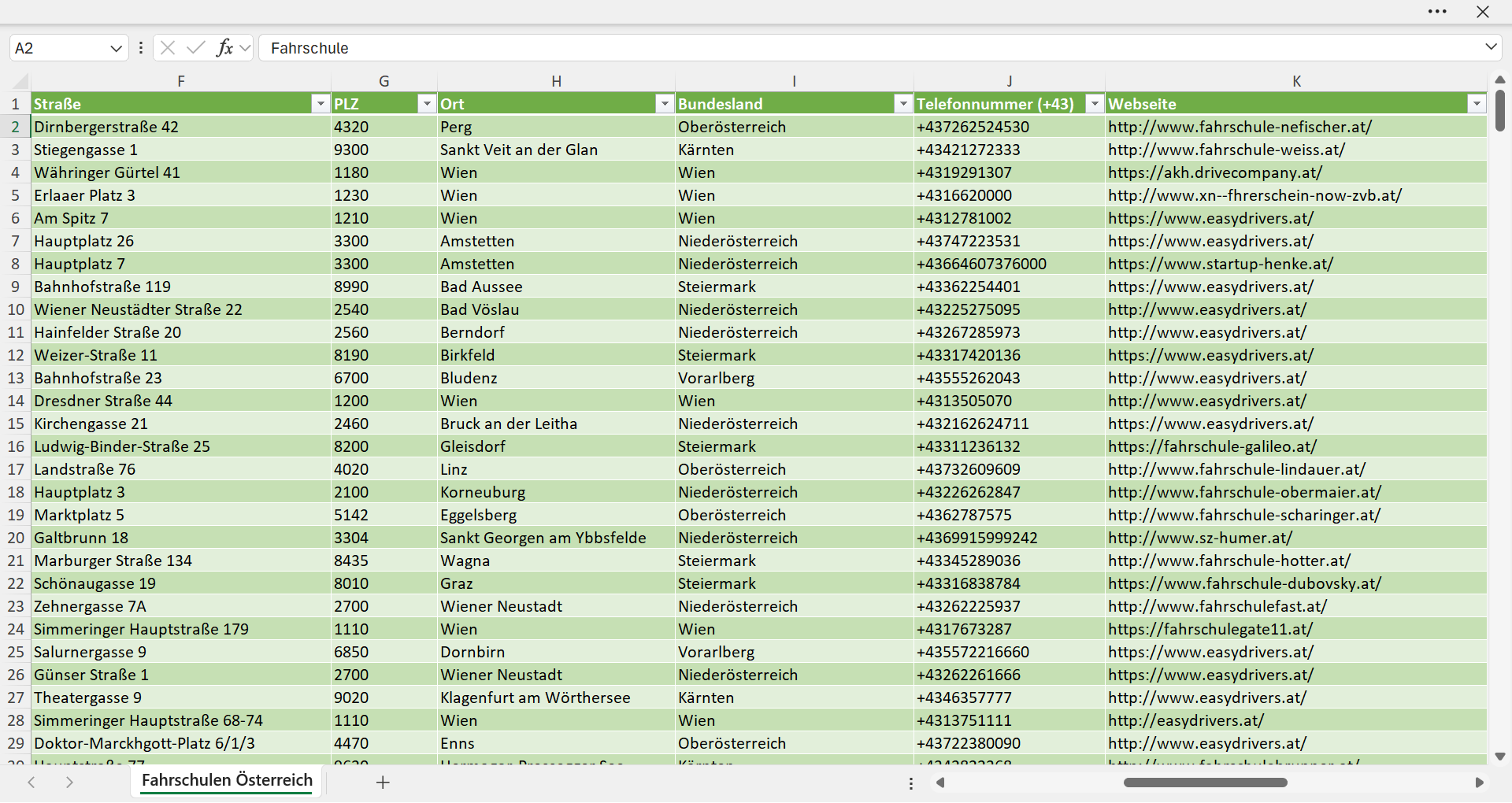Close the window with the X button
Viewport: 1512px width, 803px height.
click(x=1483, y=12)
